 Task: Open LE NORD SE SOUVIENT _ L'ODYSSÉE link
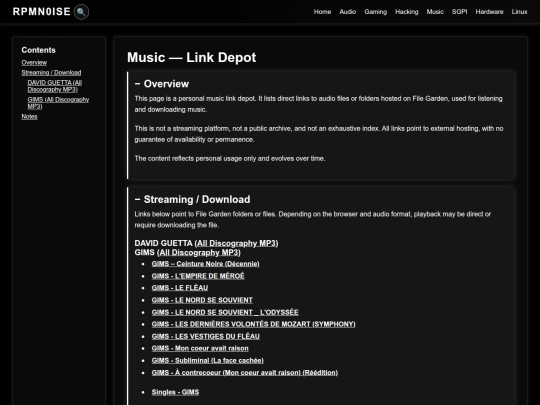[x=225, y=312]
